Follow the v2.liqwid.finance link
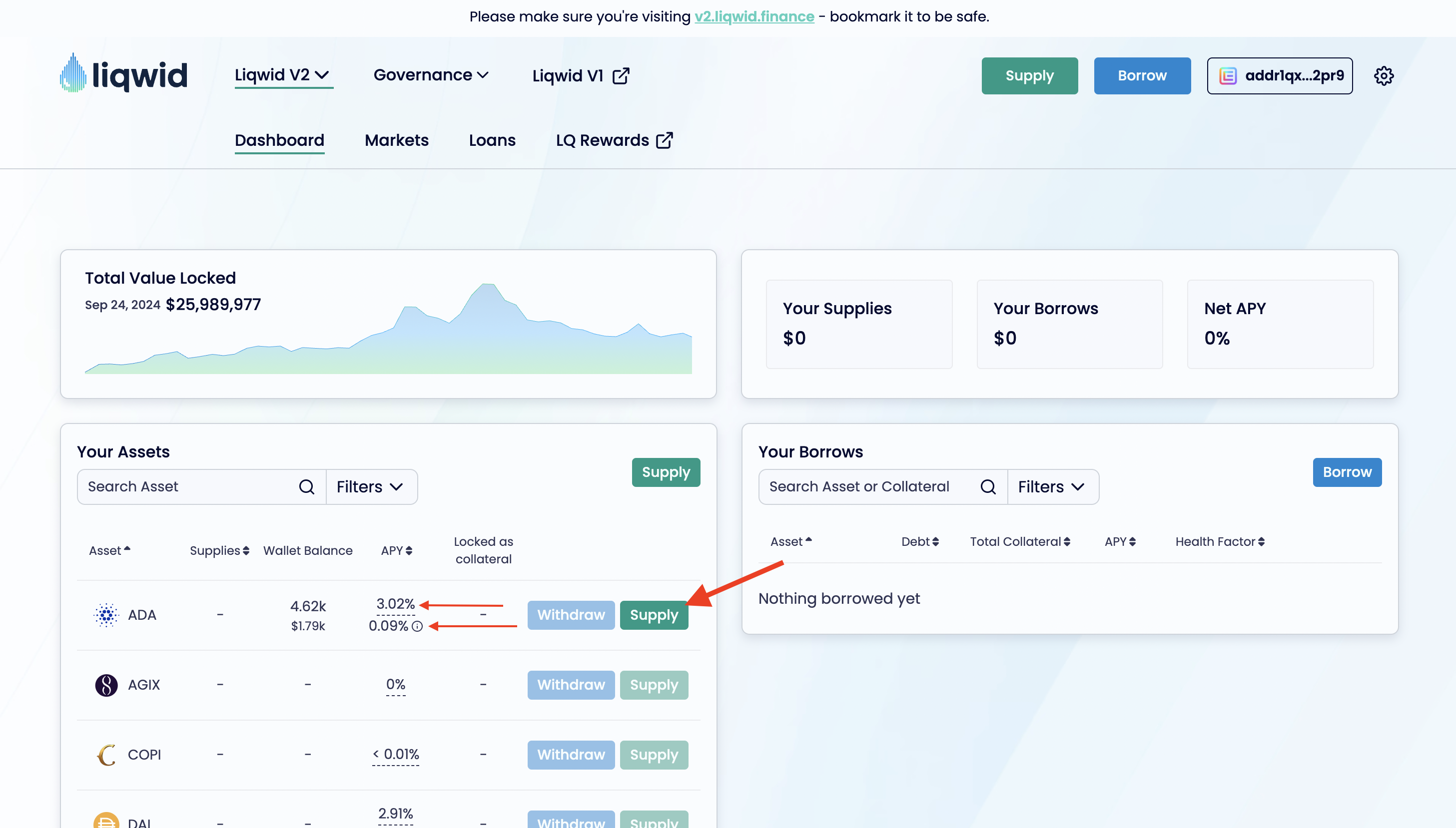 [754, 16]
